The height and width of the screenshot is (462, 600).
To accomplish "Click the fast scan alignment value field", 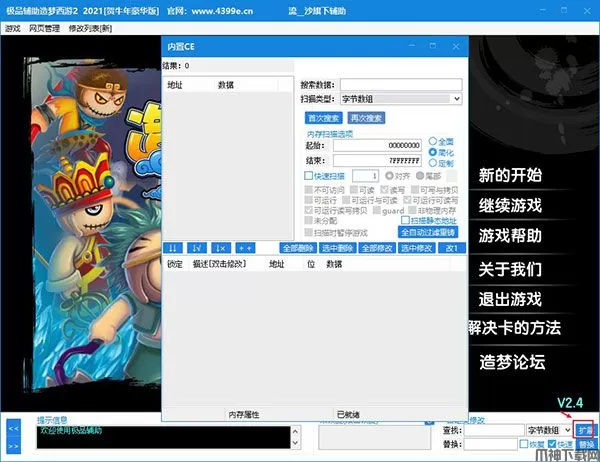I will pos(365,176).
